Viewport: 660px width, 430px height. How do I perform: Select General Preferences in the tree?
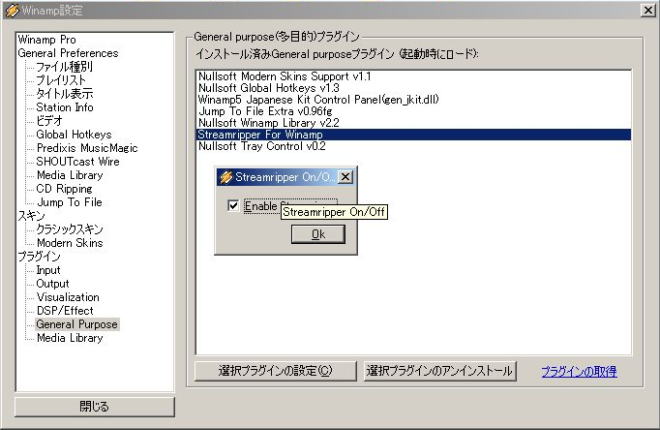(68, 53)
